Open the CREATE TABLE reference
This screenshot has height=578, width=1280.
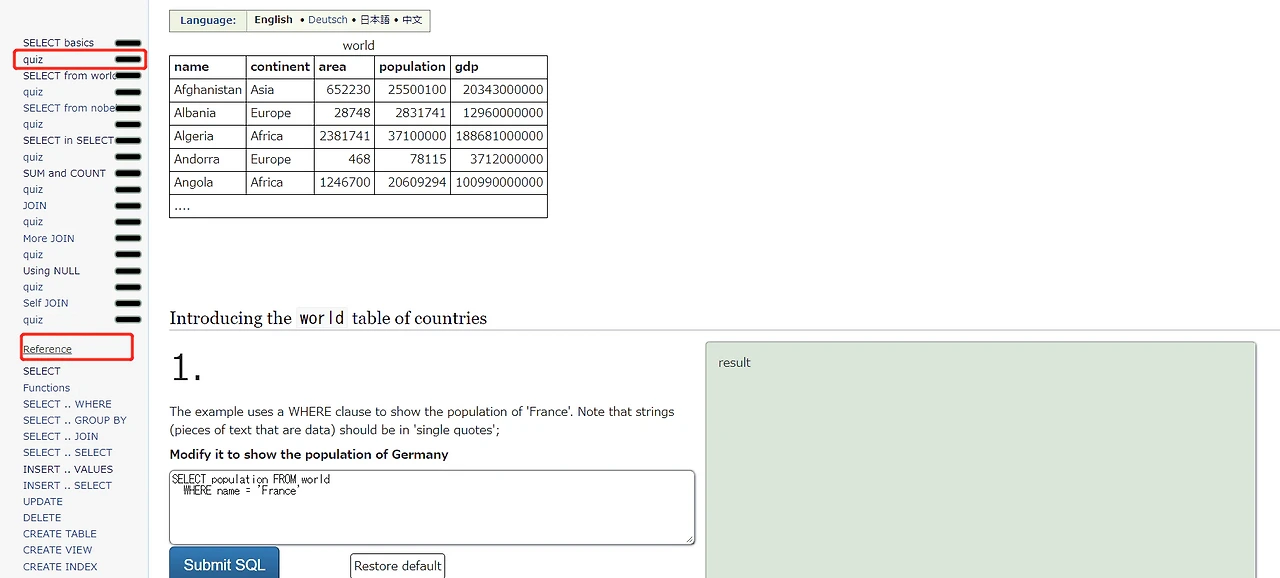coord(60,534)
